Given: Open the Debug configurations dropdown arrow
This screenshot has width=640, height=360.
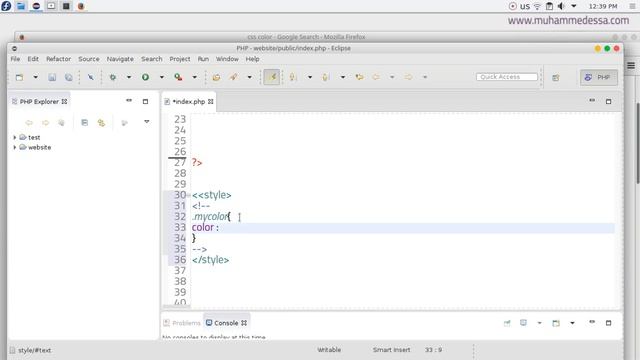Looking at the screenshot, I should click(x=129, y=77).
